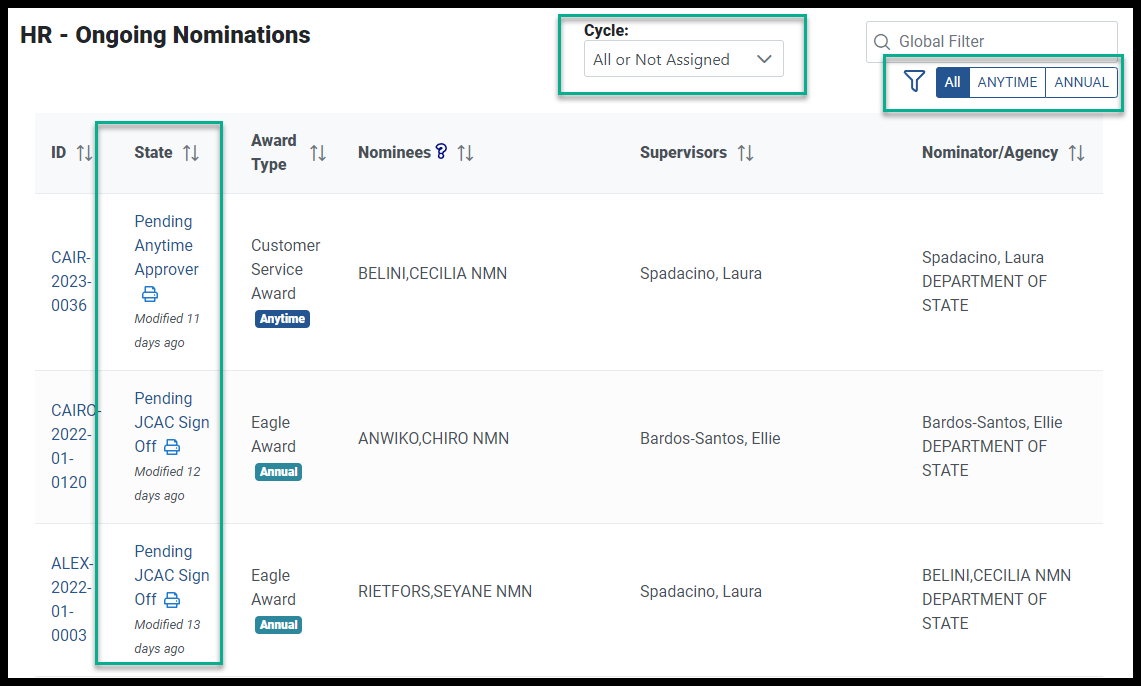Click Modified 12 days ago text

click(x=167, y=483)
